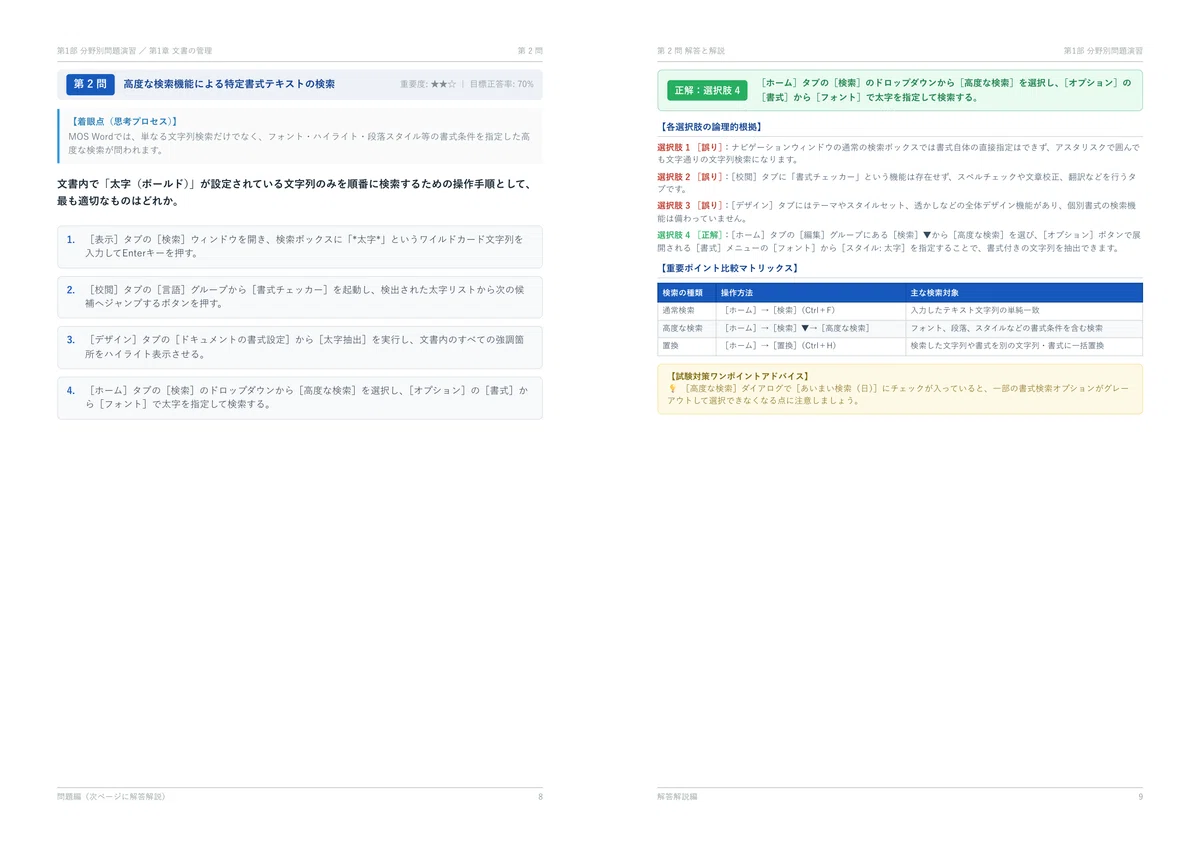Click the red '選択肢 1［誤り］' label
This screenshot has height=849, width=1200.
[691, 146]
